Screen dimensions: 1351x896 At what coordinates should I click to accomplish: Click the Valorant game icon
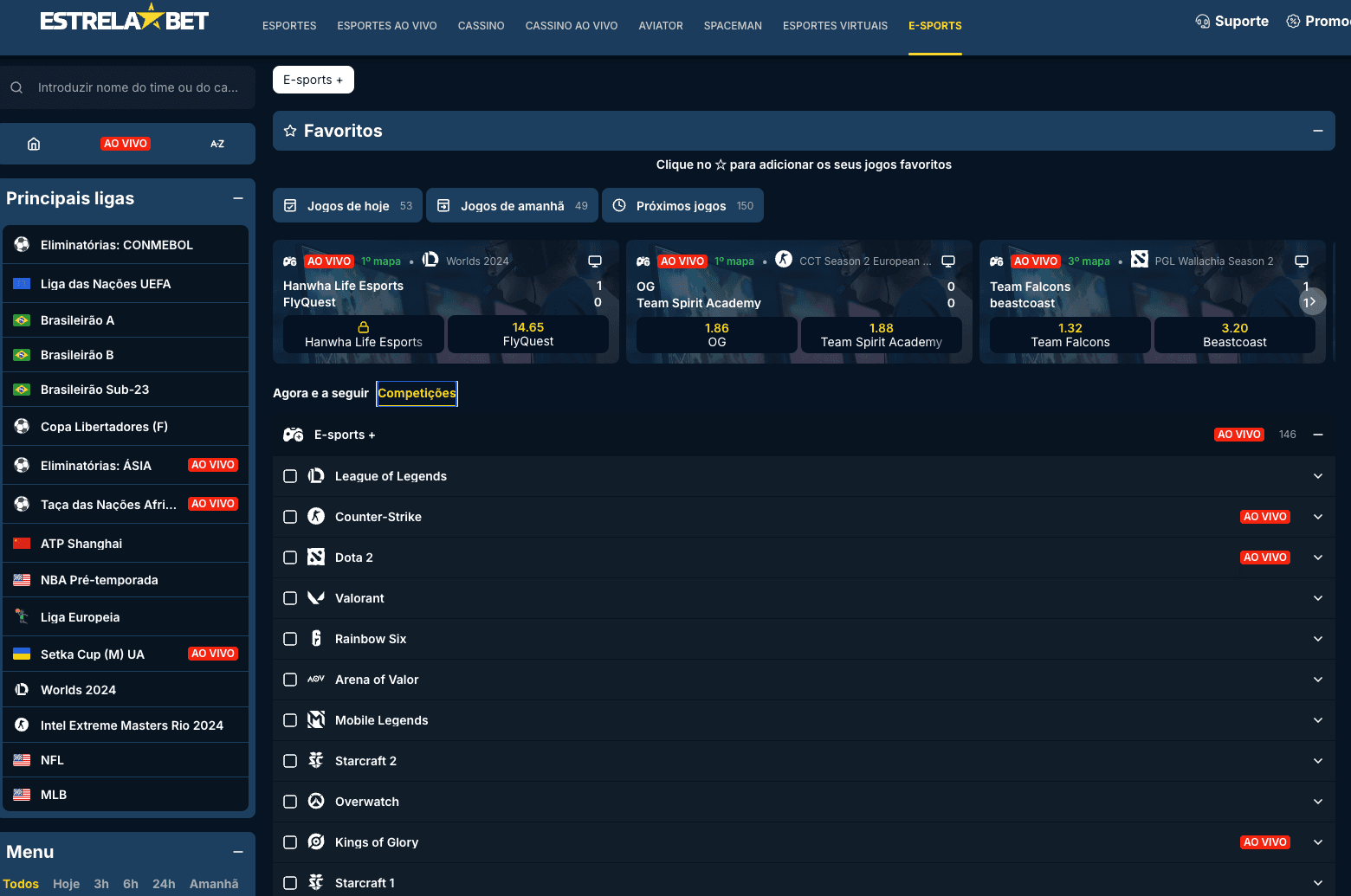(316, 598)
